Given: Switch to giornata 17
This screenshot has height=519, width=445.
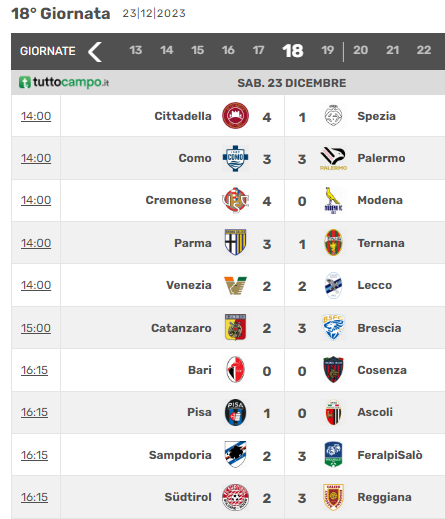Looking at the screenshot, I should click(x=258, y=50).
